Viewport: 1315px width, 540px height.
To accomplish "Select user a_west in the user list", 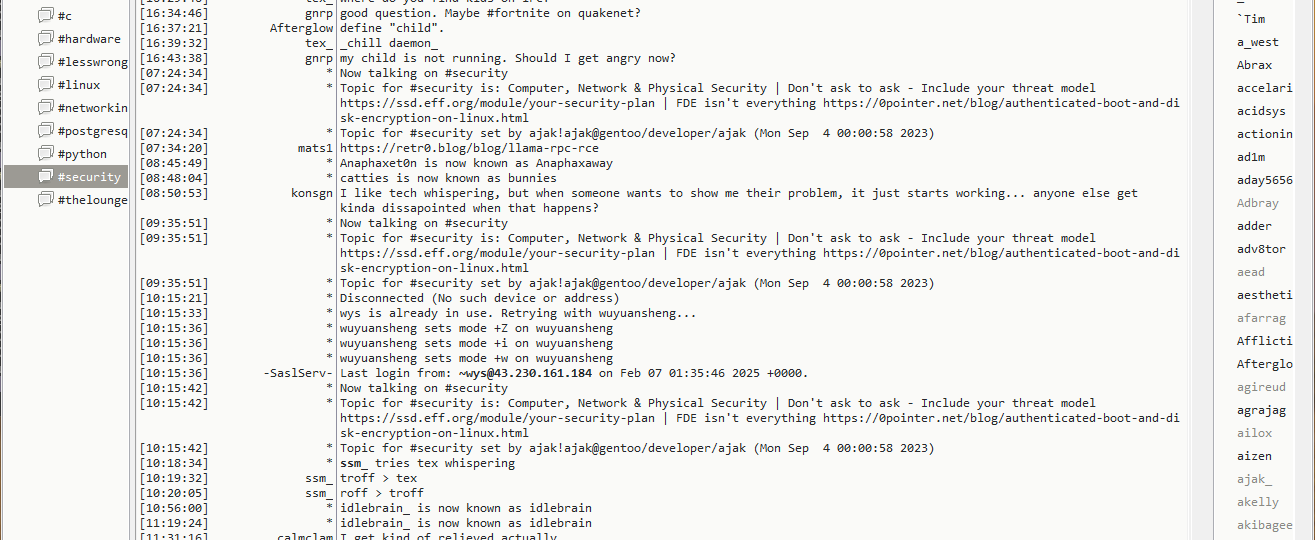I will [1257, 42].
